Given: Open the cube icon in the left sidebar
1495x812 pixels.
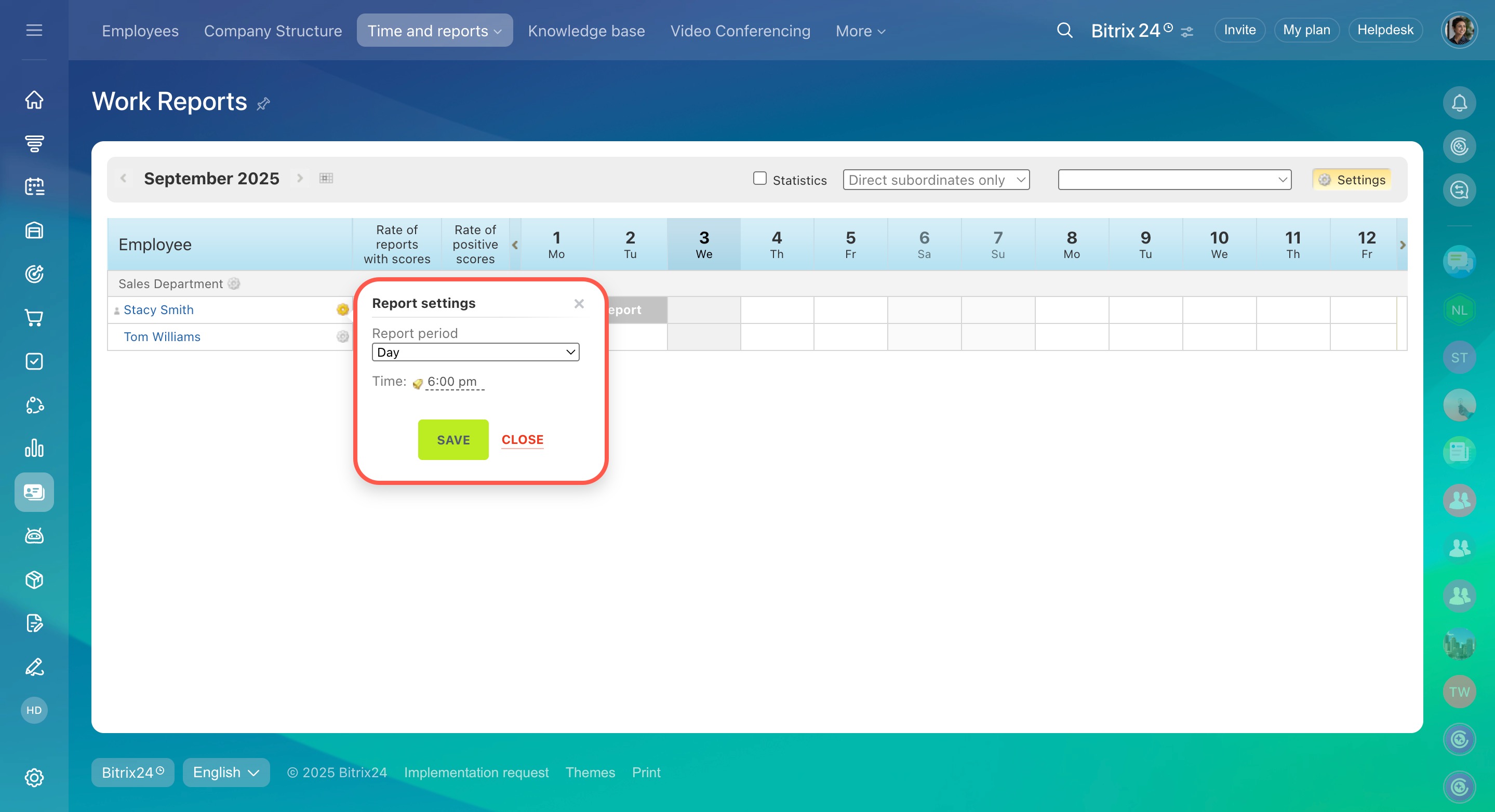Looking at the screenshot, I should pyautogui.click(x=34, y=579).
